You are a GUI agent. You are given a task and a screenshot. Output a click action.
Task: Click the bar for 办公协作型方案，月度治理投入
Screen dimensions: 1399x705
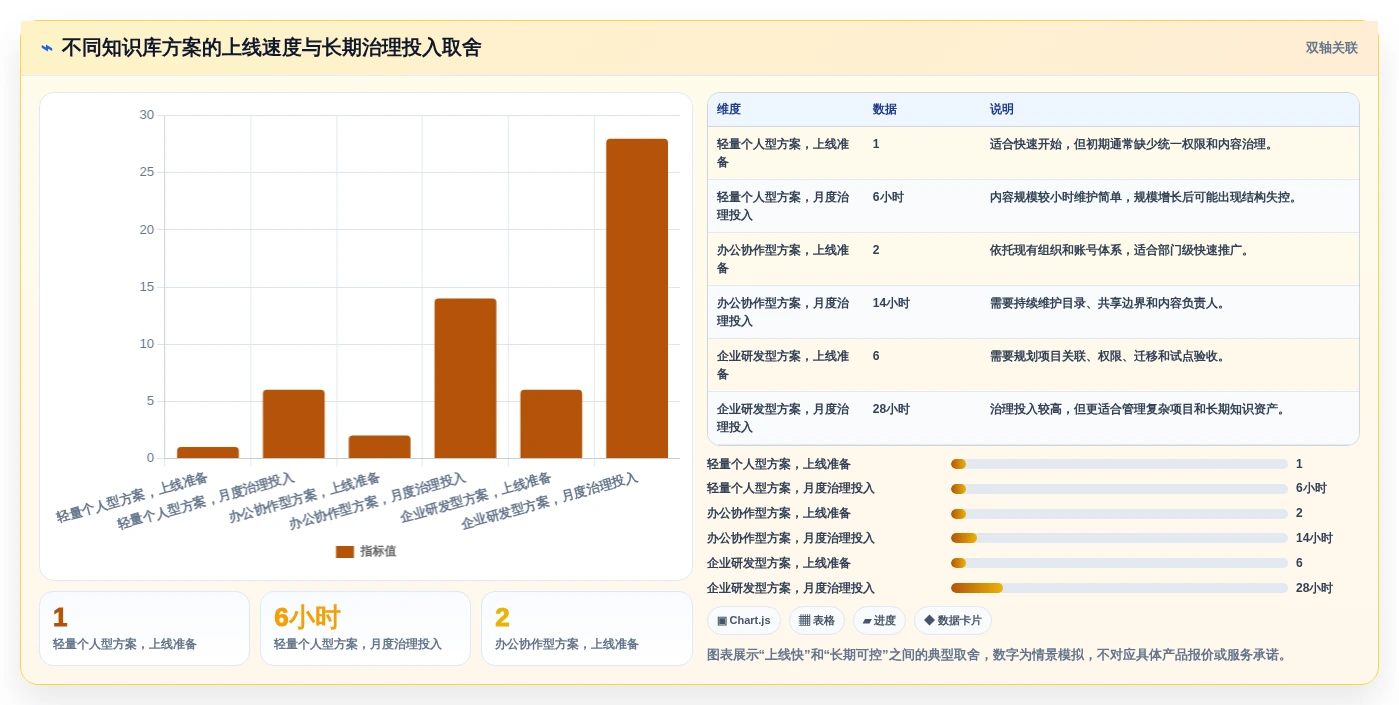coord(465,379)
